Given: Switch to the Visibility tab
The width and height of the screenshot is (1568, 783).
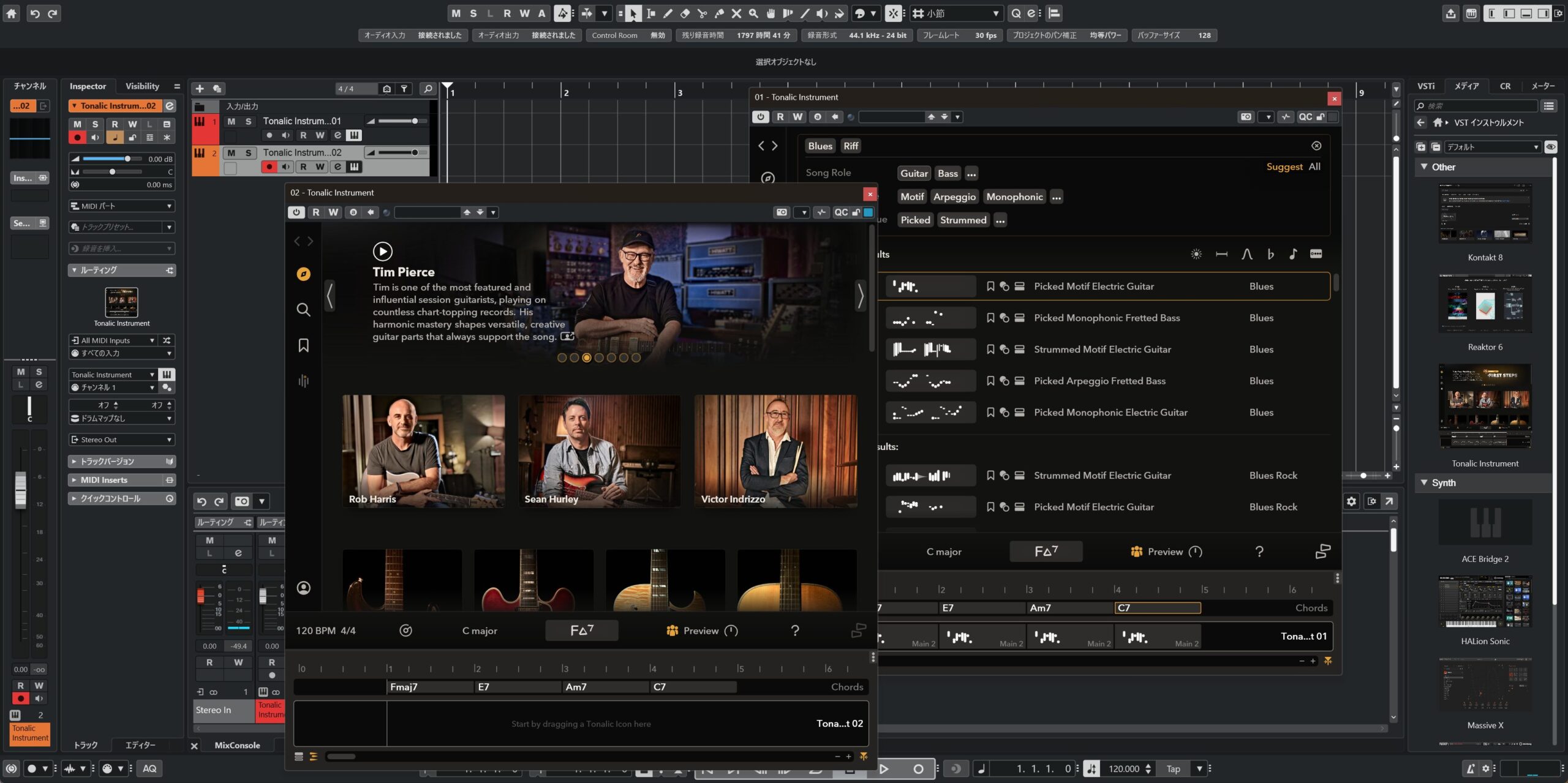Looking at the screenshot, I should coord(142,86).
